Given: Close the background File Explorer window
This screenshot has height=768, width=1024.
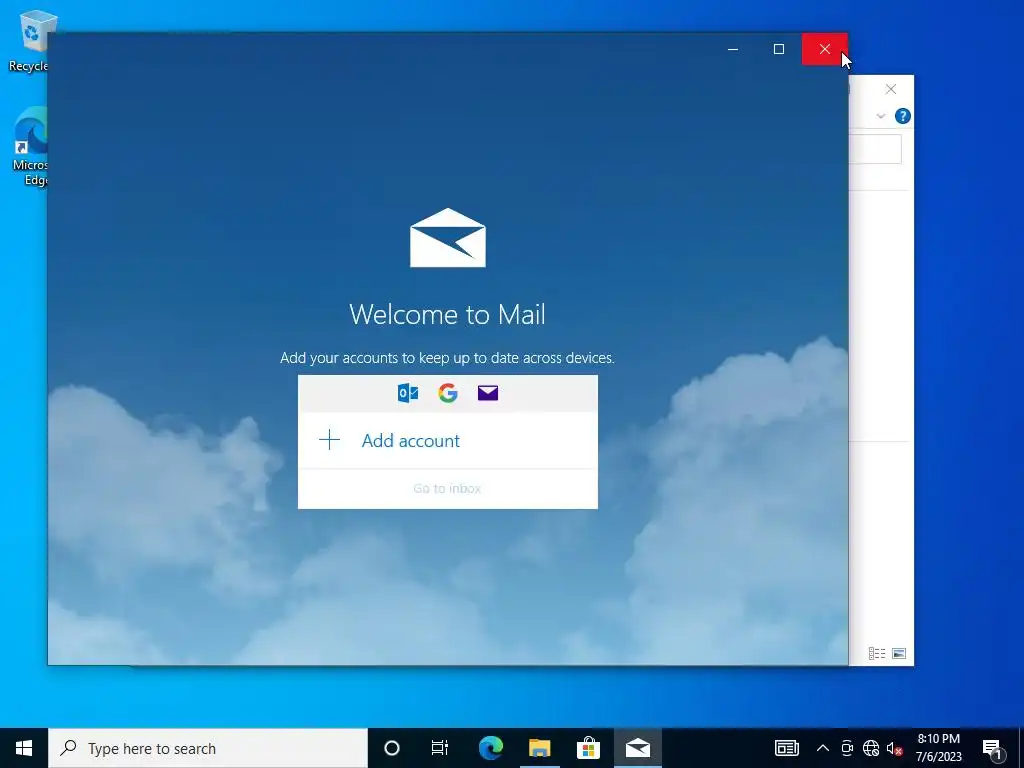Looking at the screenshot, I should pos(891,89).
